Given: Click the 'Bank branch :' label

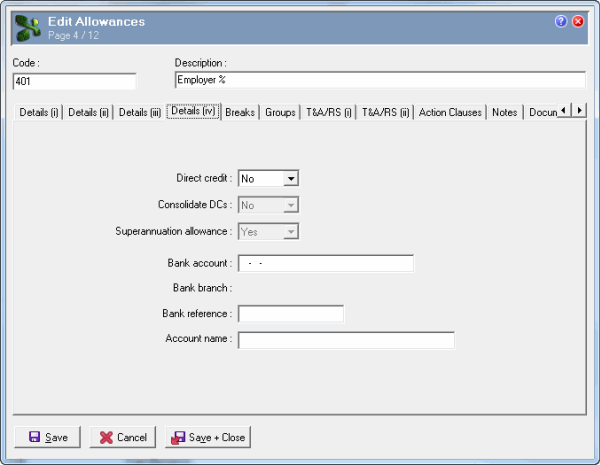Looking at the screenshot, I should point(202,287).
